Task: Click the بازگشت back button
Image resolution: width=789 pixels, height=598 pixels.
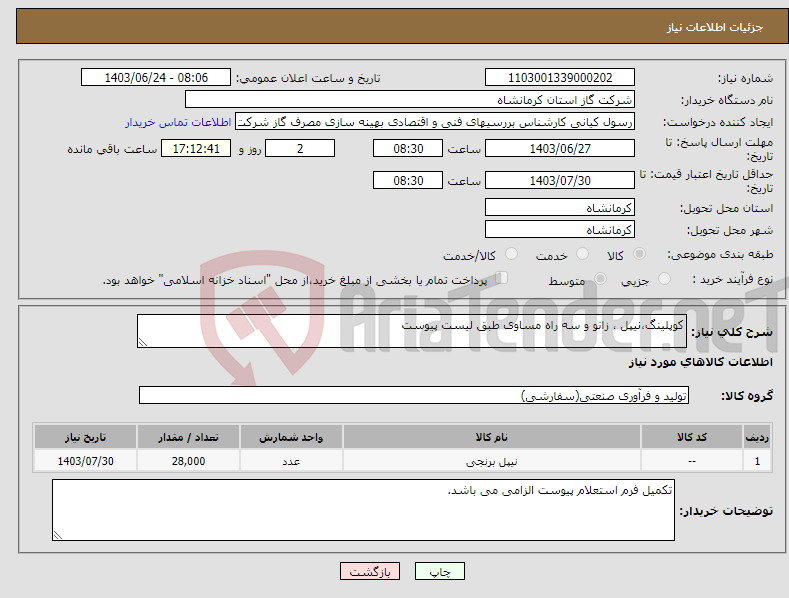Action: [x=370, y=571]
